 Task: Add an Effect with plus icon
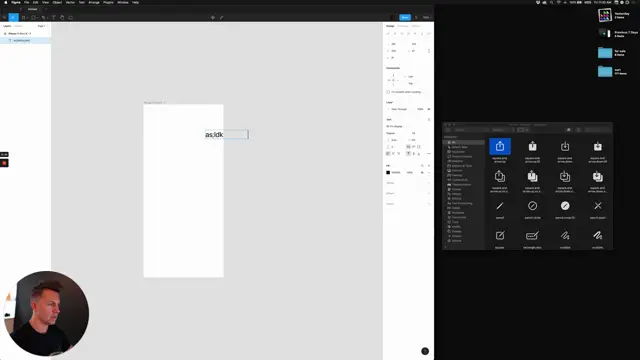tap(429, 193)
